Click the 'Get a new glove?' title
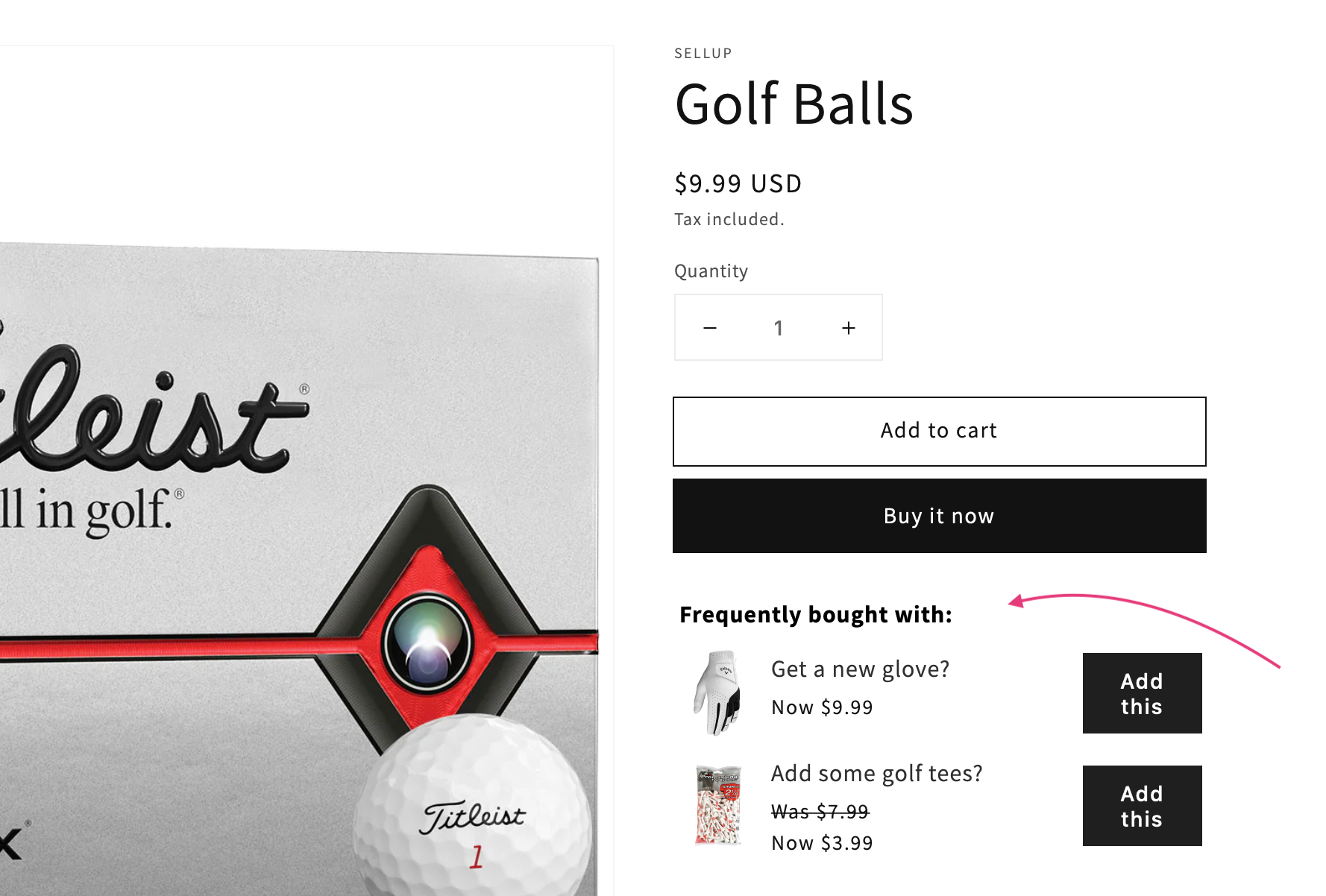The image size is (1326, 896). tap(860, 669)
